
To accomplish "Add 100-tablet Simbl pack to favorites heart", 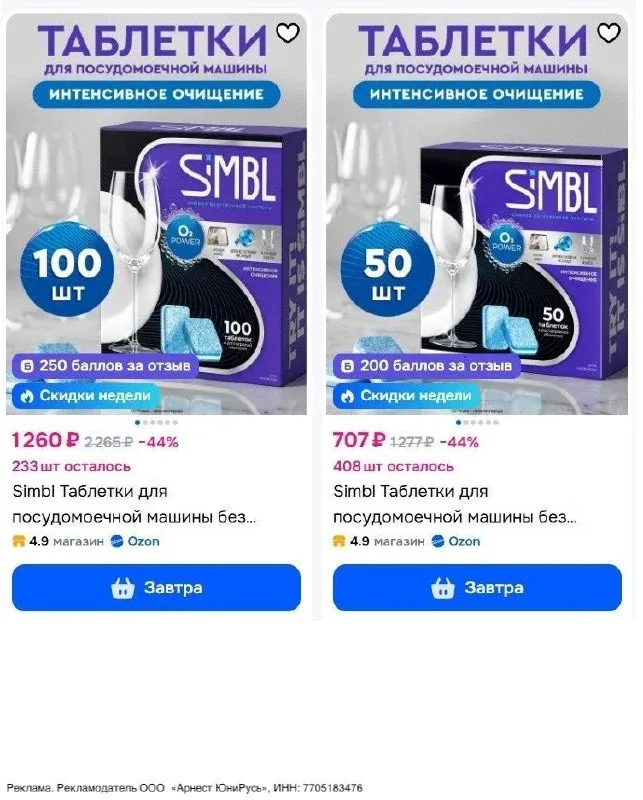I will [x=288, y=33].
